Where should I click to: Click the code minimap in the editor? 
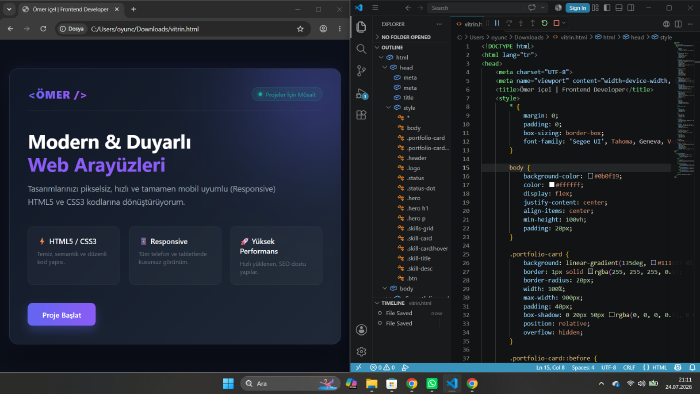(685, 109)
